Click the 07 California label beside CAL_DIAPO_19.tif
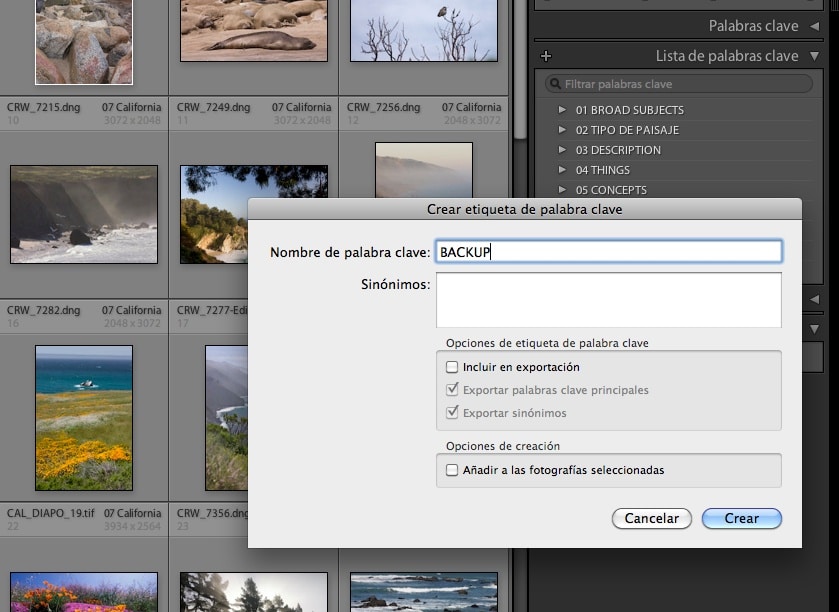 (133, 513)
